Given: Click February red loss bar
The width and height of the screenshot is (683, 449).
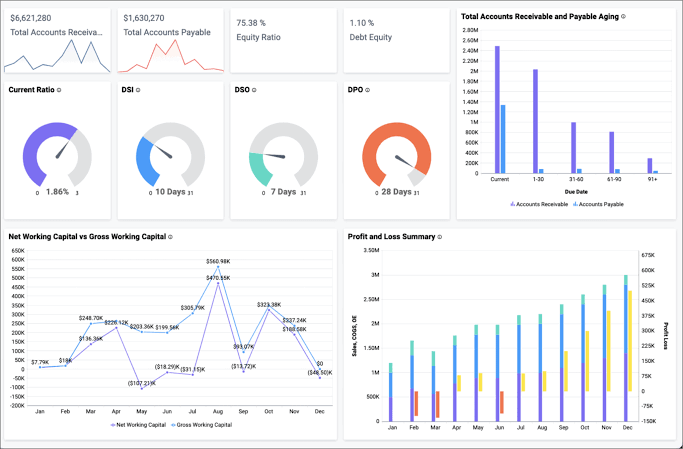Looking at the screenshot, I should point(416,403).
